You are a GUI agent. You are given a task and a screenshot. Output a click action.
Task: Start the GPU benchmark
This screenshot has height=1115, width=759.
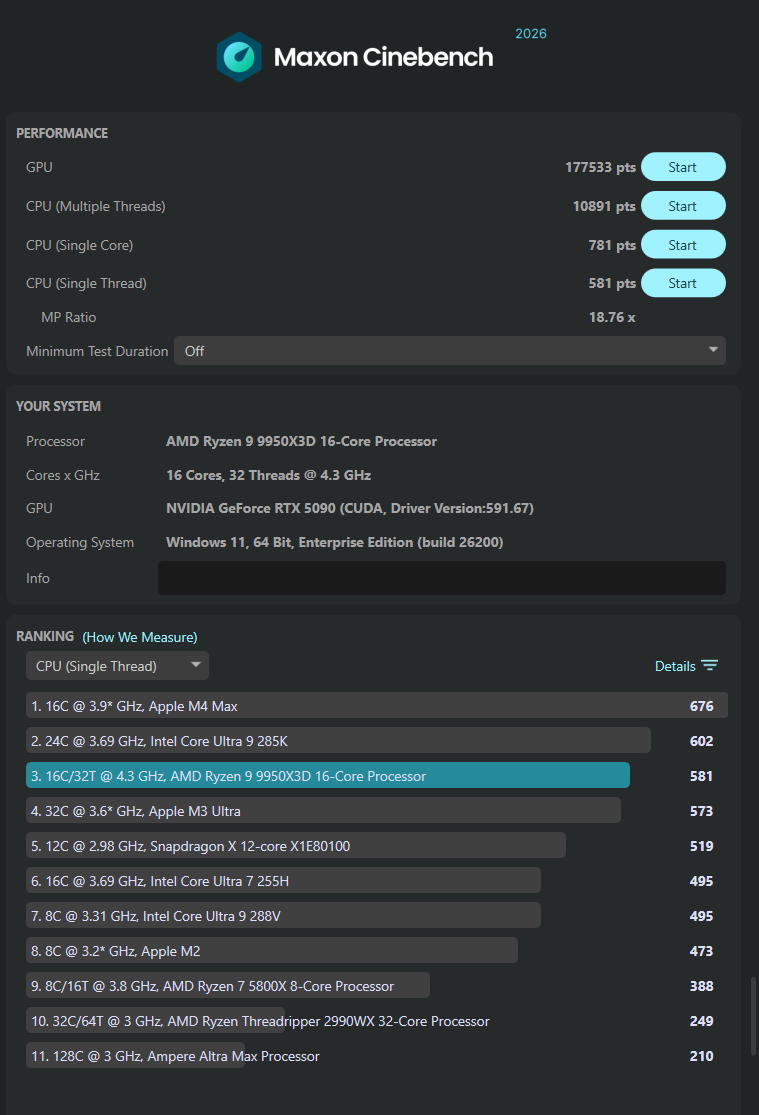(x=683, y=167)
